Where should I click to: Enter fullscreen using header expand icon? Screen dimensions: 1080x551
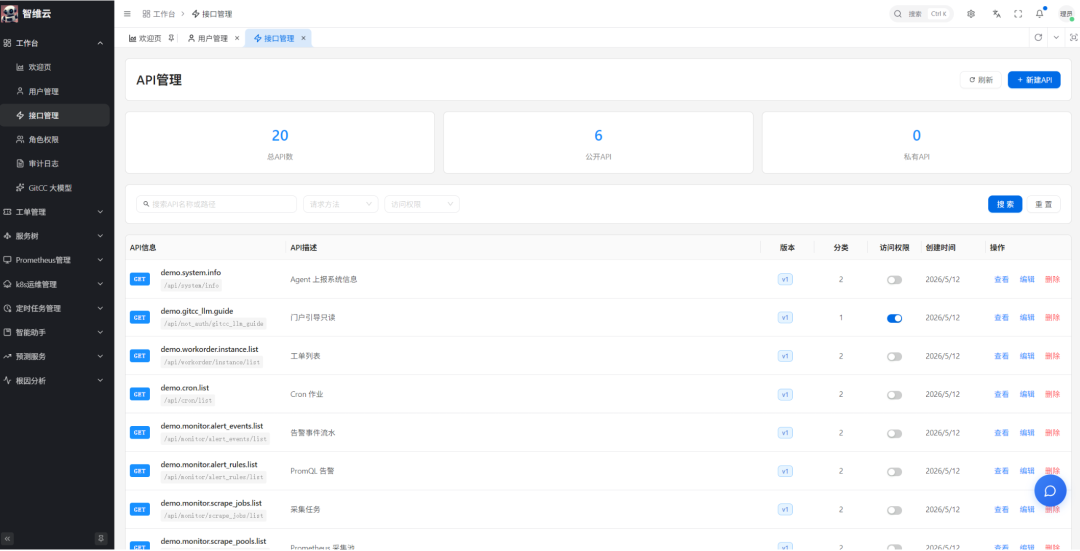tap(1018, 14)
